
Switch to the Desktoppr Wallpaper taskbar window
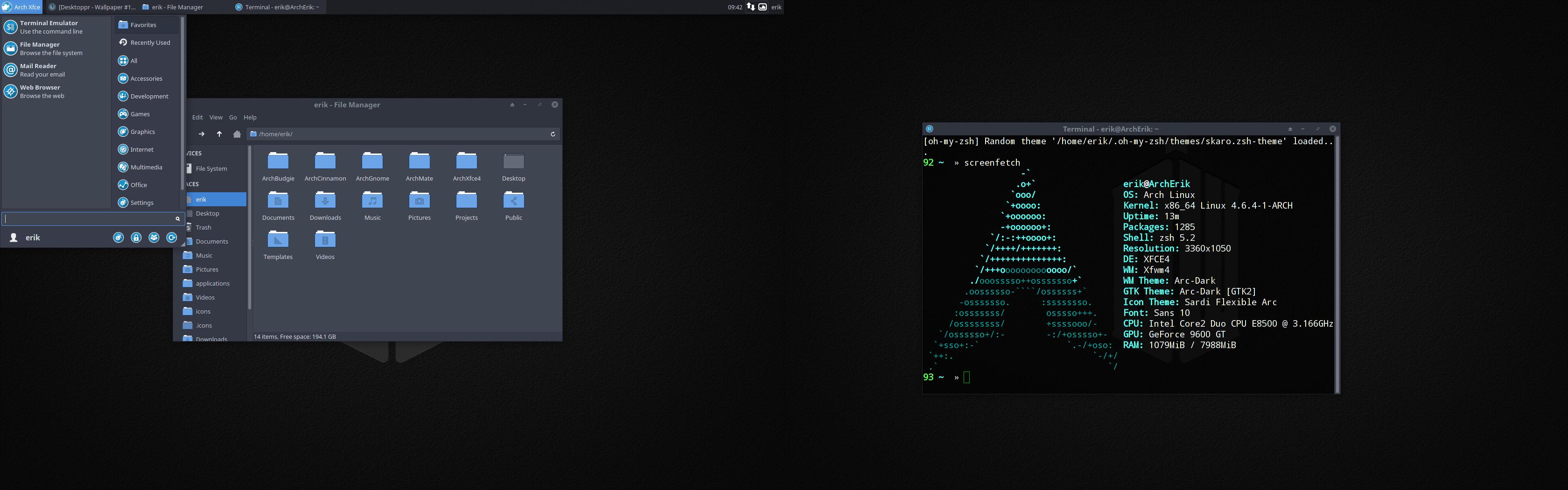click(x=92, y=7)
